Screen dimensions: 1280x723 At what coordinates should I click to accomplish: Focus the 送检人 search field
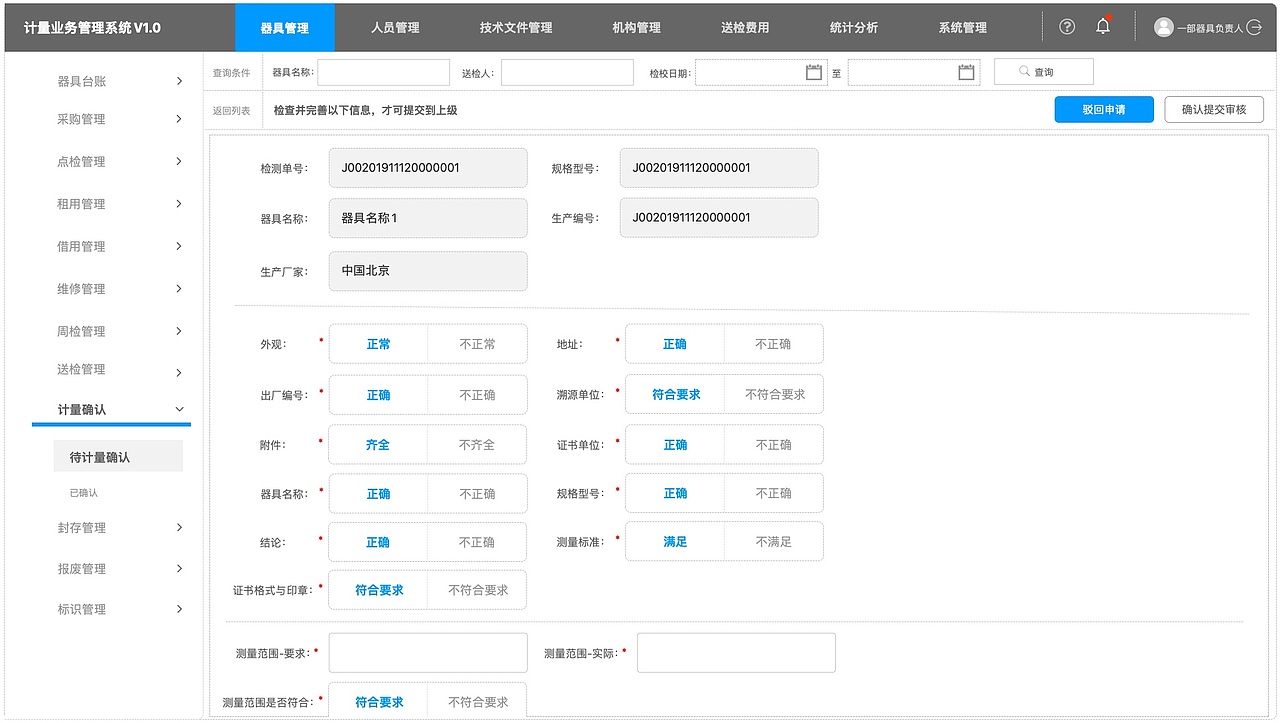[x=567, y=72]
